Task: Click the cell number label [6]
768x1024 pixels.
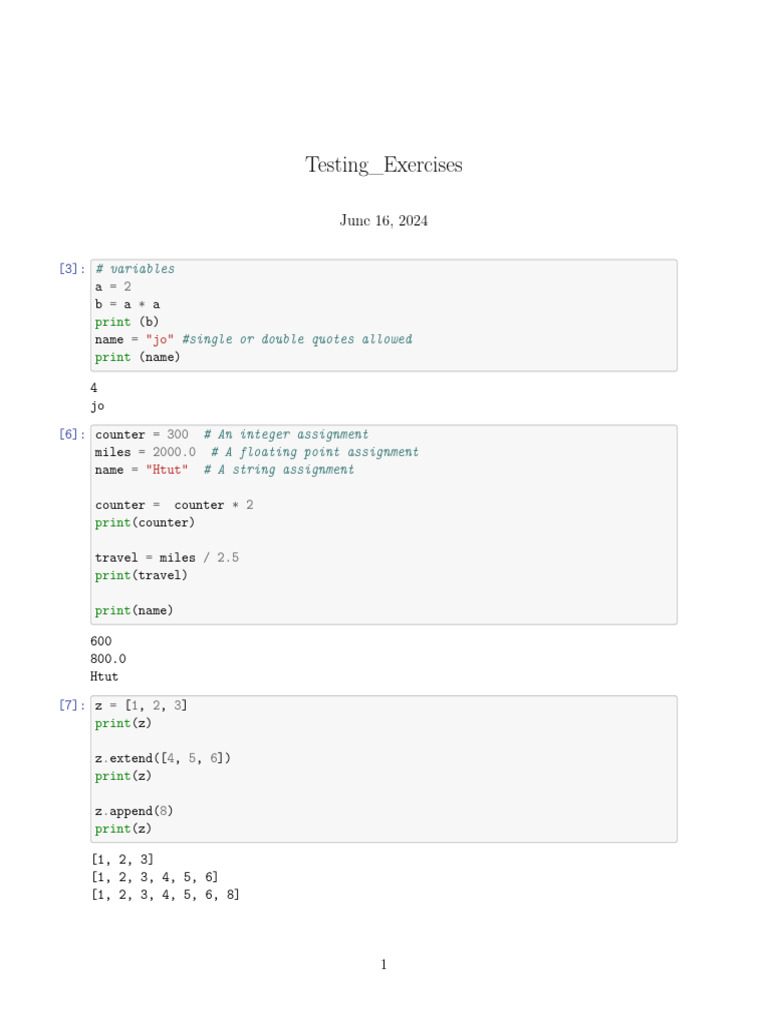Action: pos(71,435)
